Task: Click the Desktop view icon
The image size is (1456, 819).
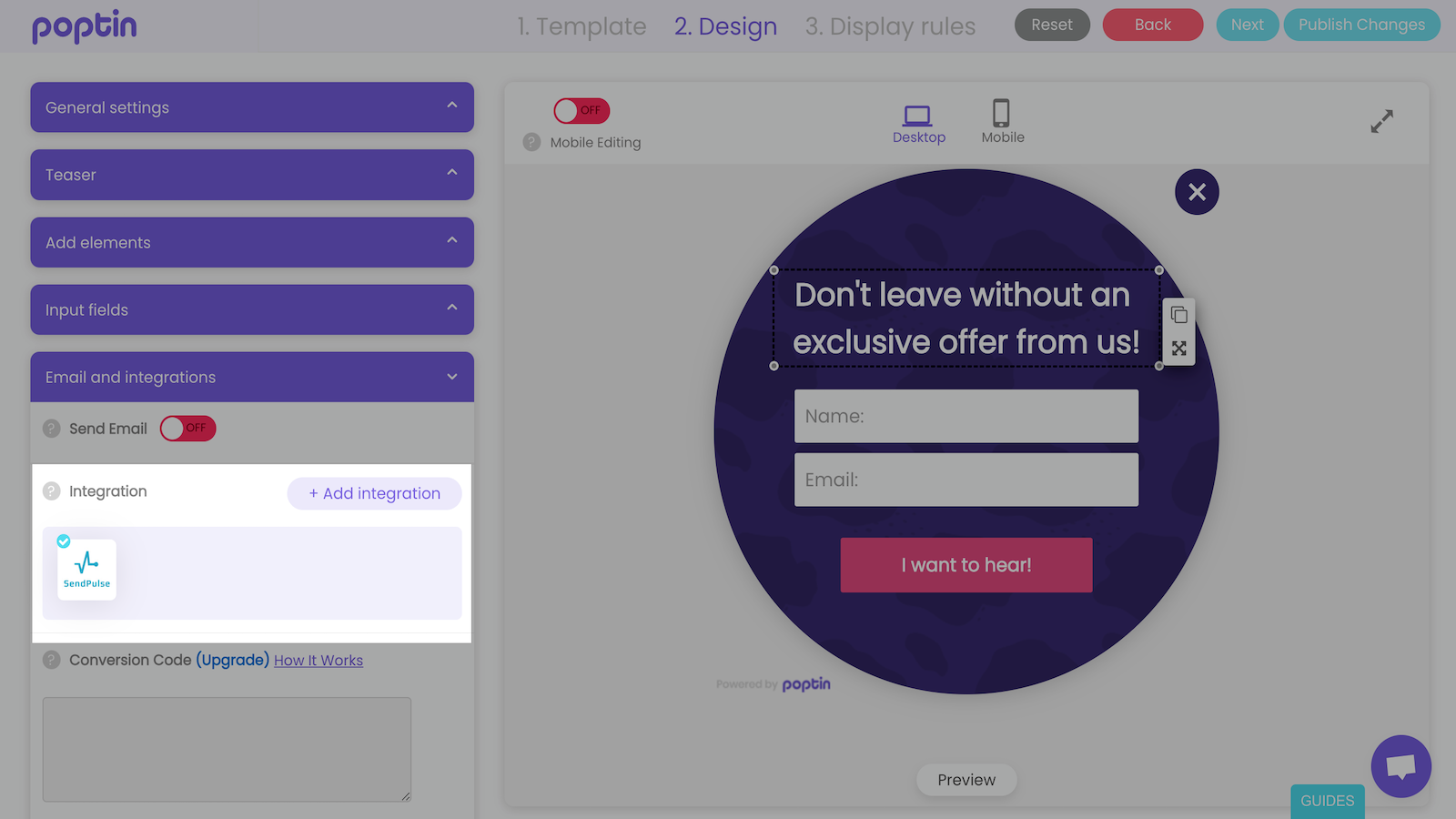Action: [917, 116]
